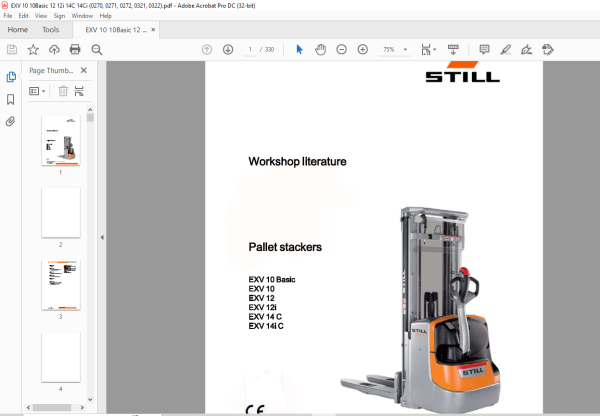Viewport: 600px width, 416px height.
Task: Open the Help menu
Action: pyautogui.click(x=106, y=16)
